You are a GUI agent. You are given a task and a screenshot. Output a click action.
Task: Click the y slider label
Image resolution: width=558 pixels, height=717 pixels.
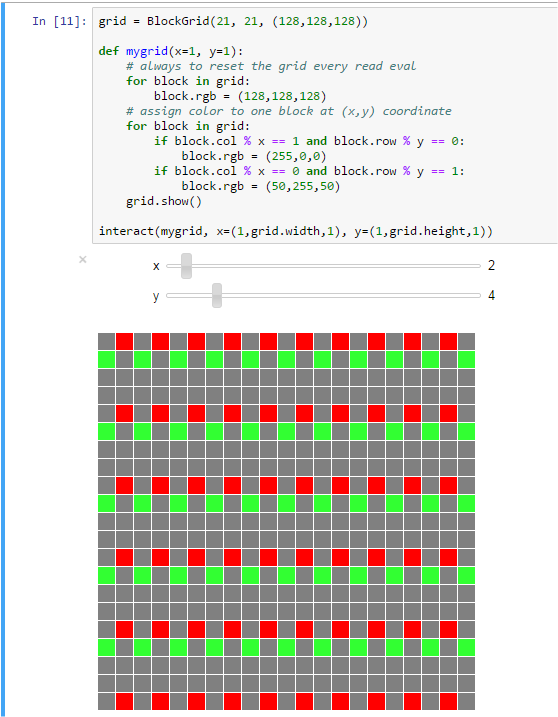coord(156,296)
